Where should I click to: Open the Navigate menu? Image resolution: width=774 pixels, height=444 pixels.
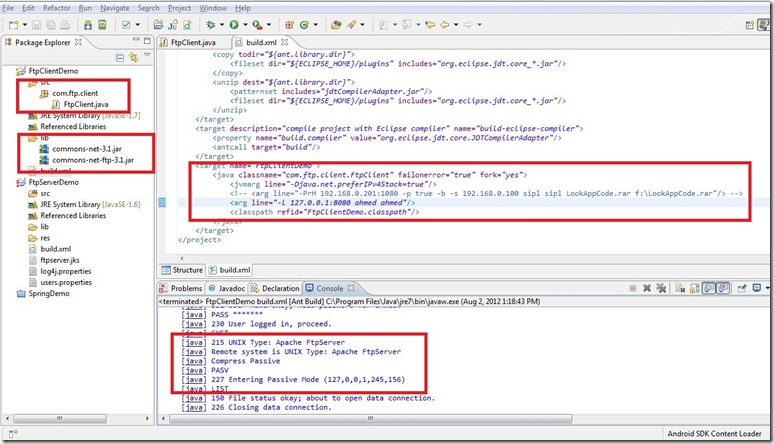(x=115, y=8)
